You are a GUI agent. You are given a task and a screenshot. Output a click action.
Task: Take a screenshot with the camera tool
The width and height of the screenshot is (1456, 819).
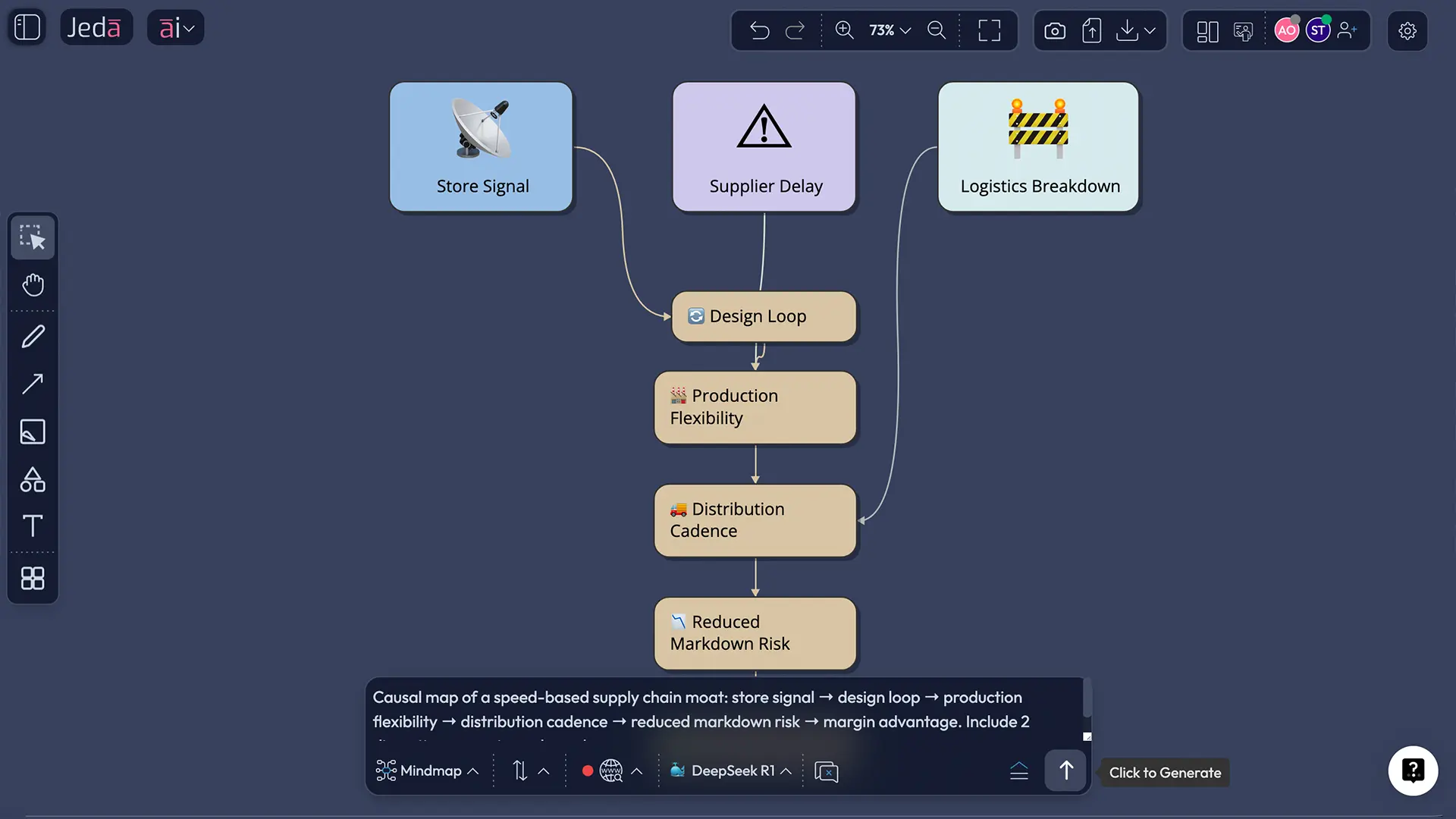pos(1055,30)
